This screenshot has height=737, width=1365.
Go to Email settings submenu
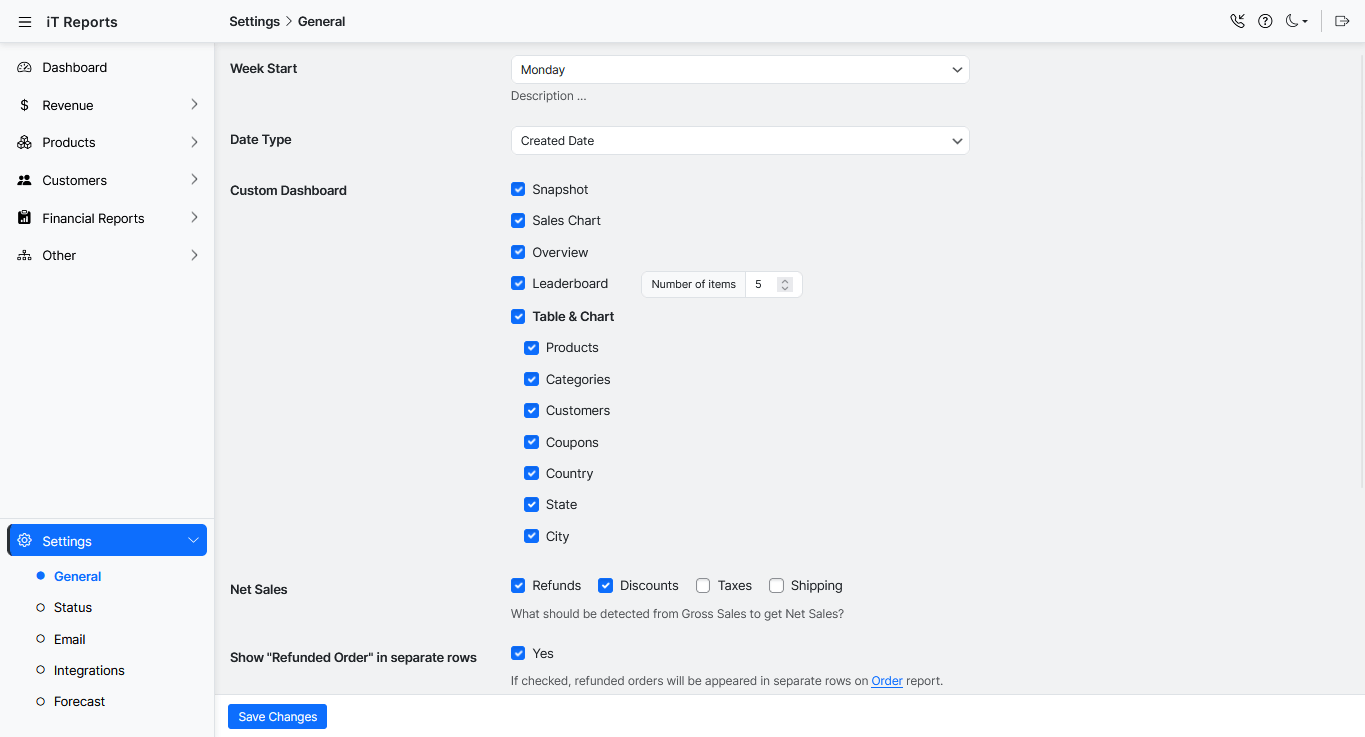coord(69,639)
